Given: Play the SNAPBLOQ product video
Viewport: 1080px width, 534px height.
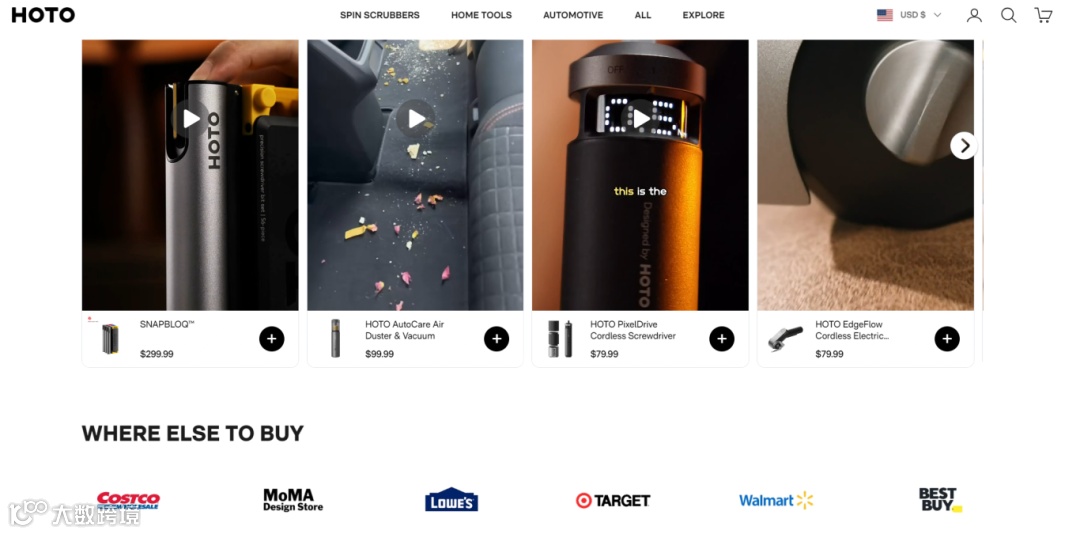Looking at the screenshot, I should tap(190, 119).
